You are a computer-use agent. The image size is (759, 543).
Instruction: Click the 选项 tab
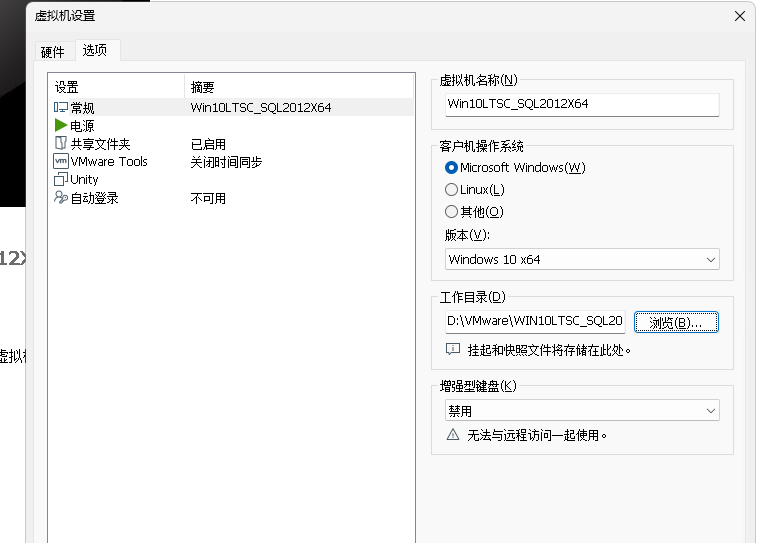point(95,51)
